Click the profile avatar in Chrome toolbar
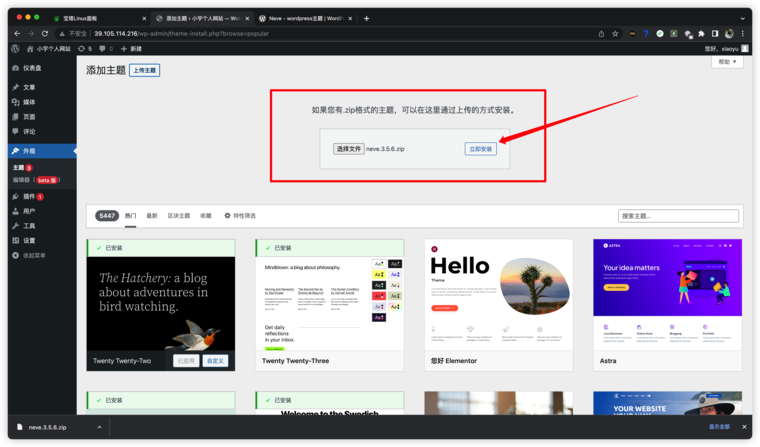 point(729,33)
